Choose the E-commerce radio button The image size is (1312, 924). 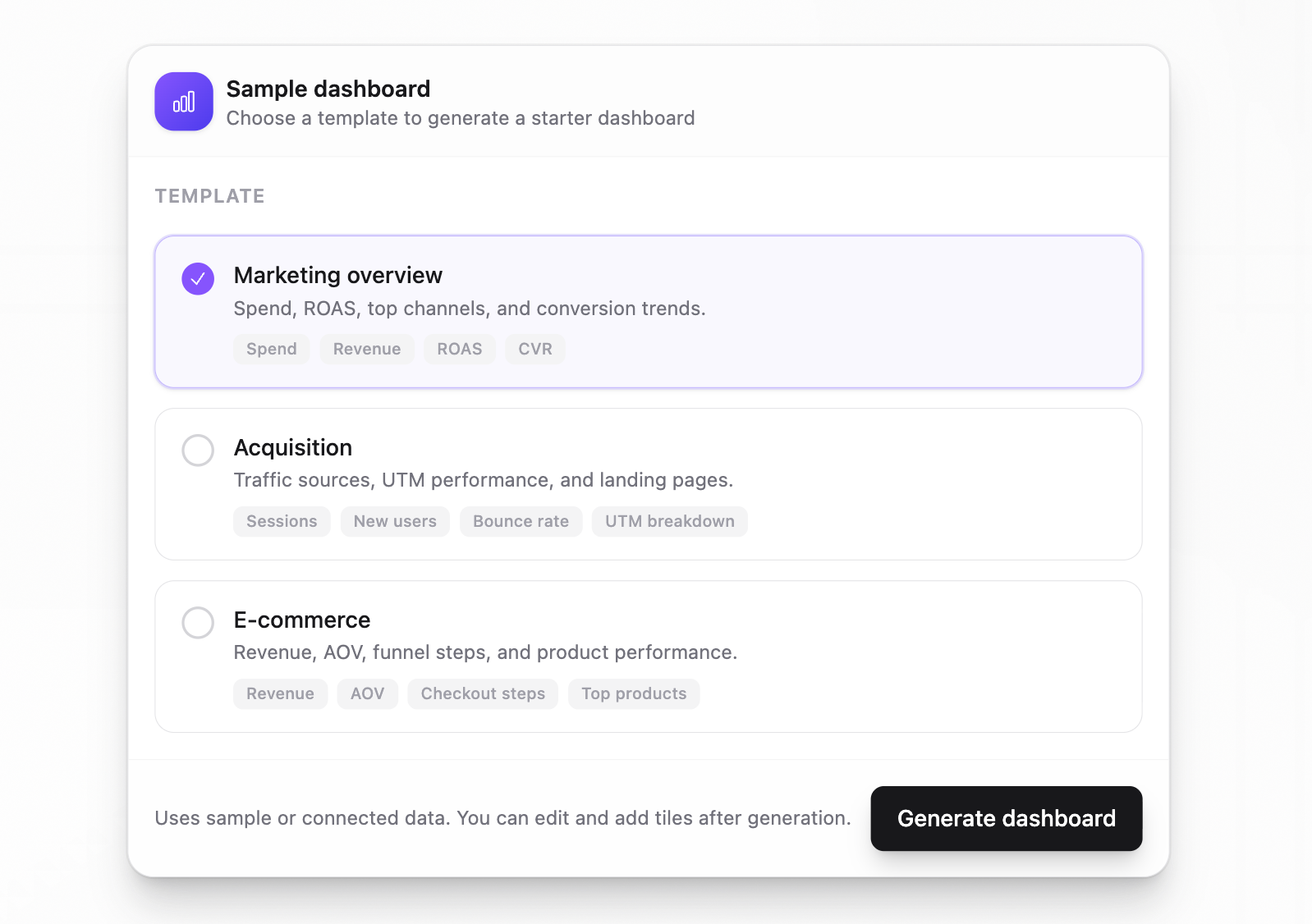tap(198, 623)
